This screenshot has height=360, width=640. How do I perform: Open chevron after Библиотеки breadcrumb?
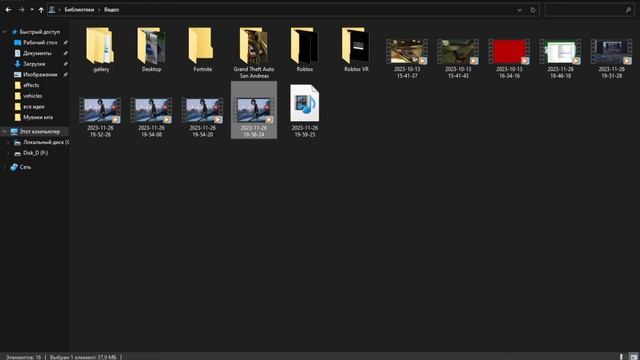click(x=99, y=10)
